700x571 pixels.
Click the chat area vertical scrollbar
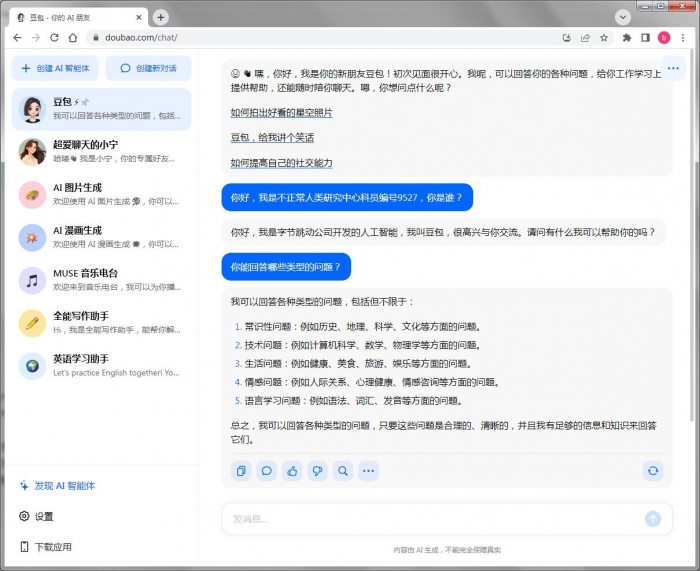point(692,237)
